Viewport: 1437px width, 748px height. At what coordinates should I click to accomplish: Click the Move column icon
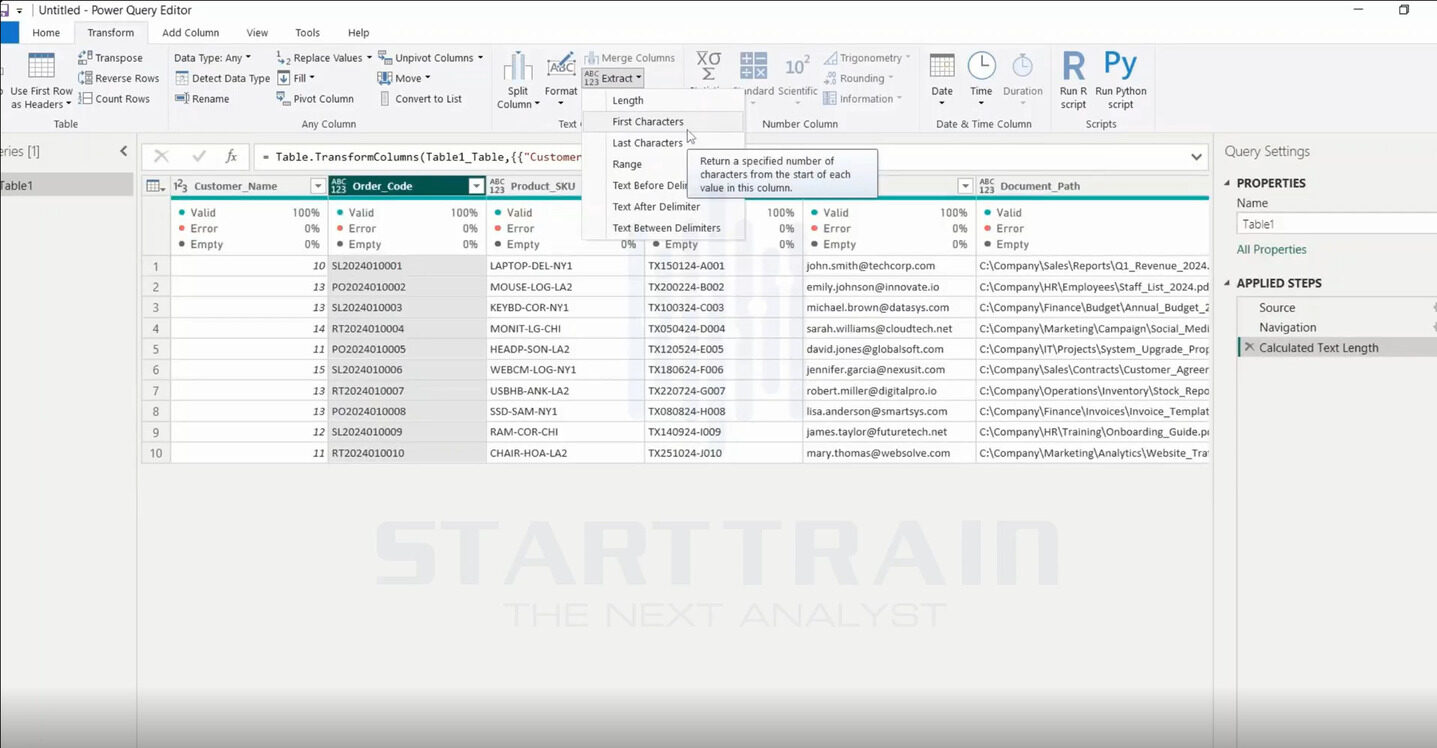pyautogui.click(x=385, y=78)
